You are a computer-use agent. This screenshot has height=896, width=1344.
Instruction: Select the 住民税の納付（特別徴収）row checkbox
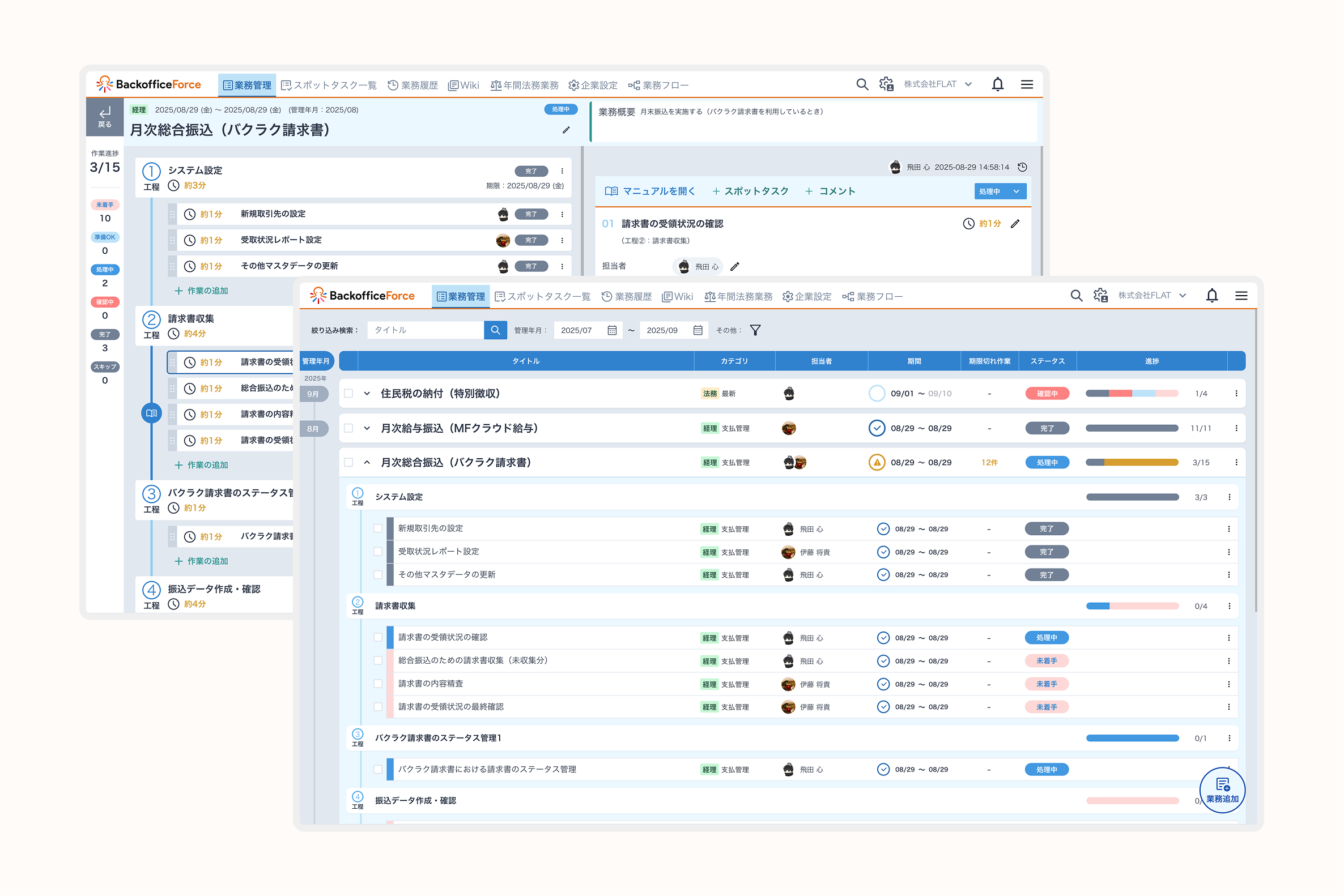tap(349, 393)
